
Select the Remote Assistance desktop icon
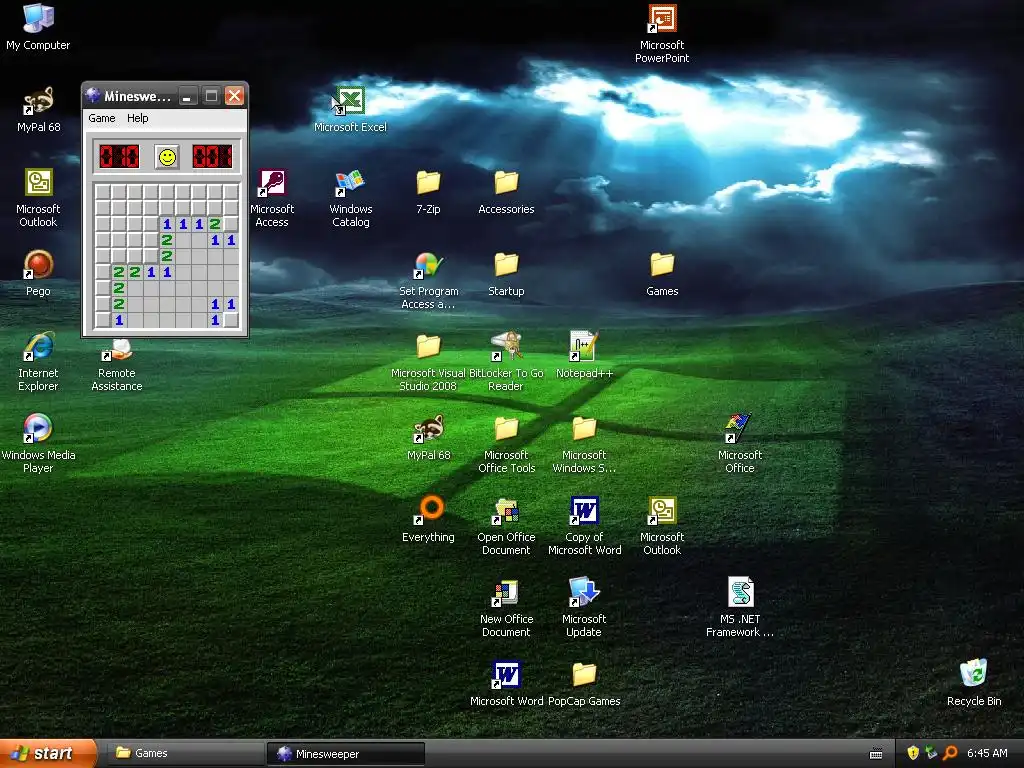(x=117, y=366)
